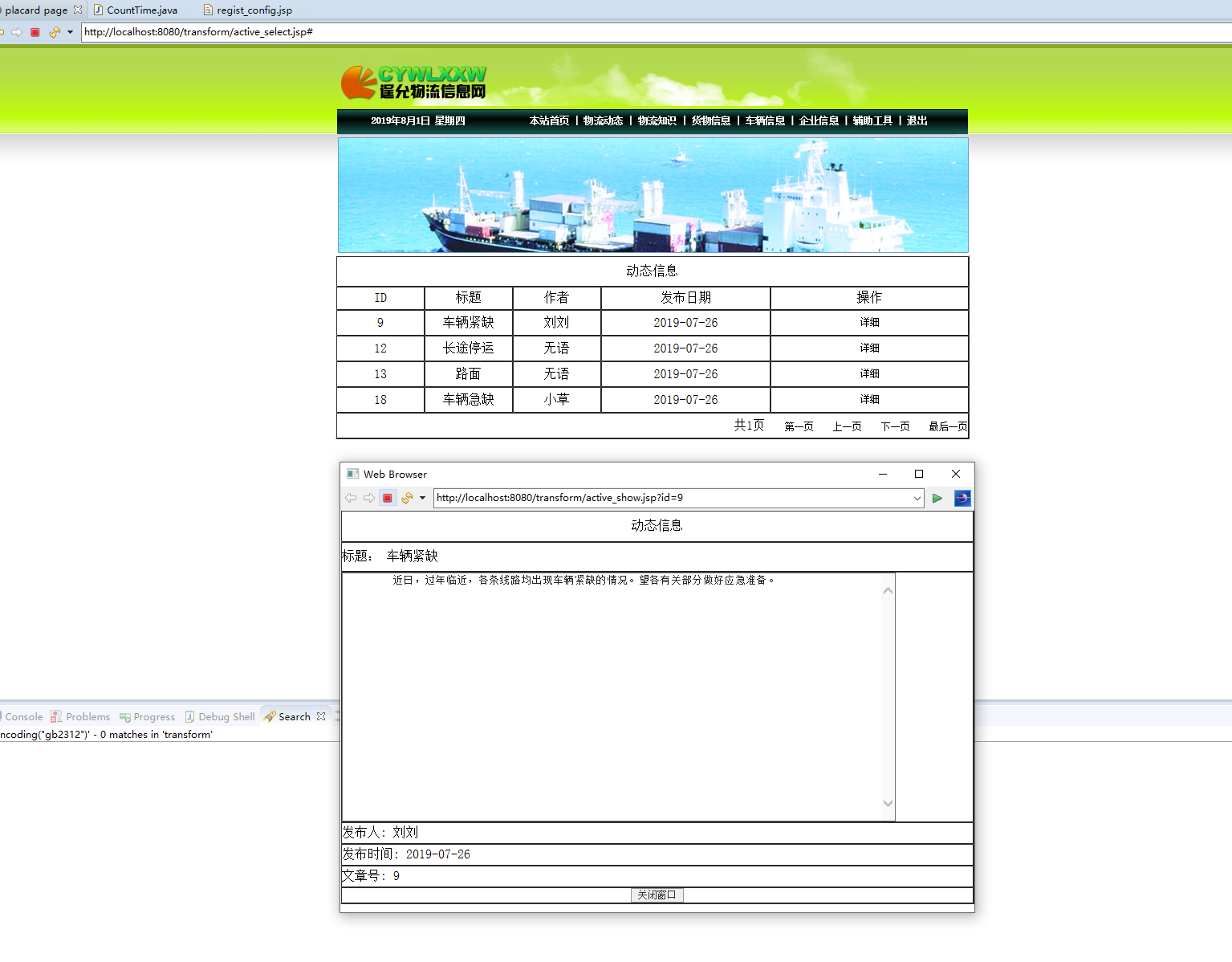This screenshot has height=962, width=1232.
Task: Select the 车辆紧缺 title cell
Action: [469, 322]
